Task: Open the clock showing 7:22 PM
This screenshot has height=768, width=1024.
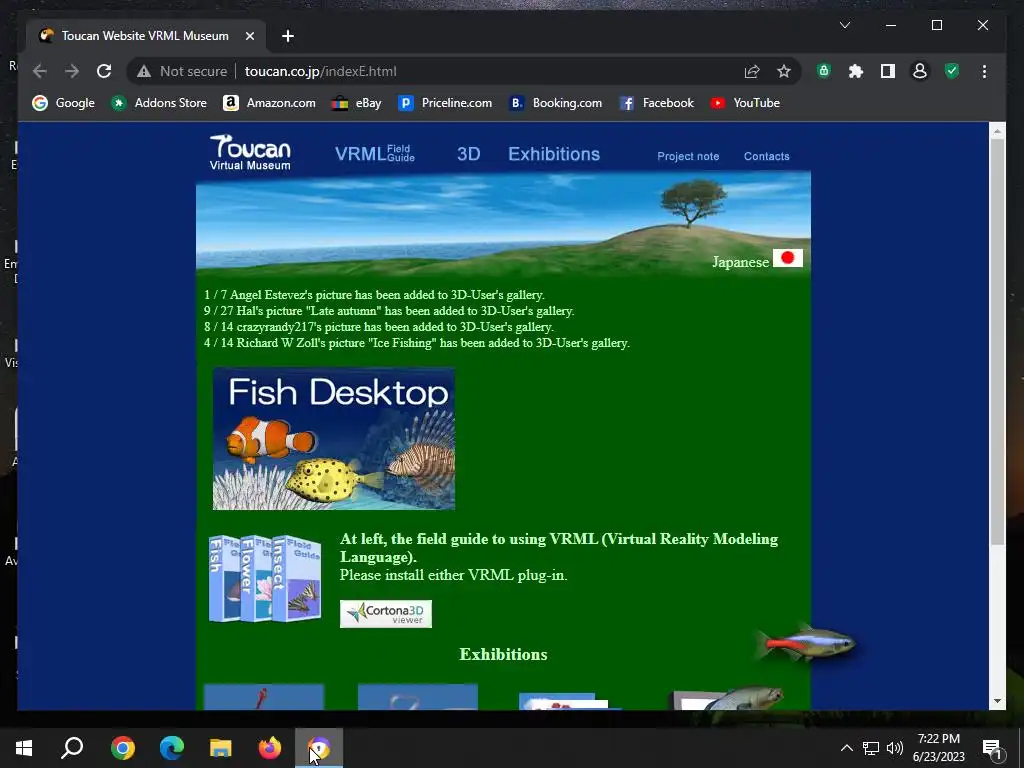Action: coord(938,748)
